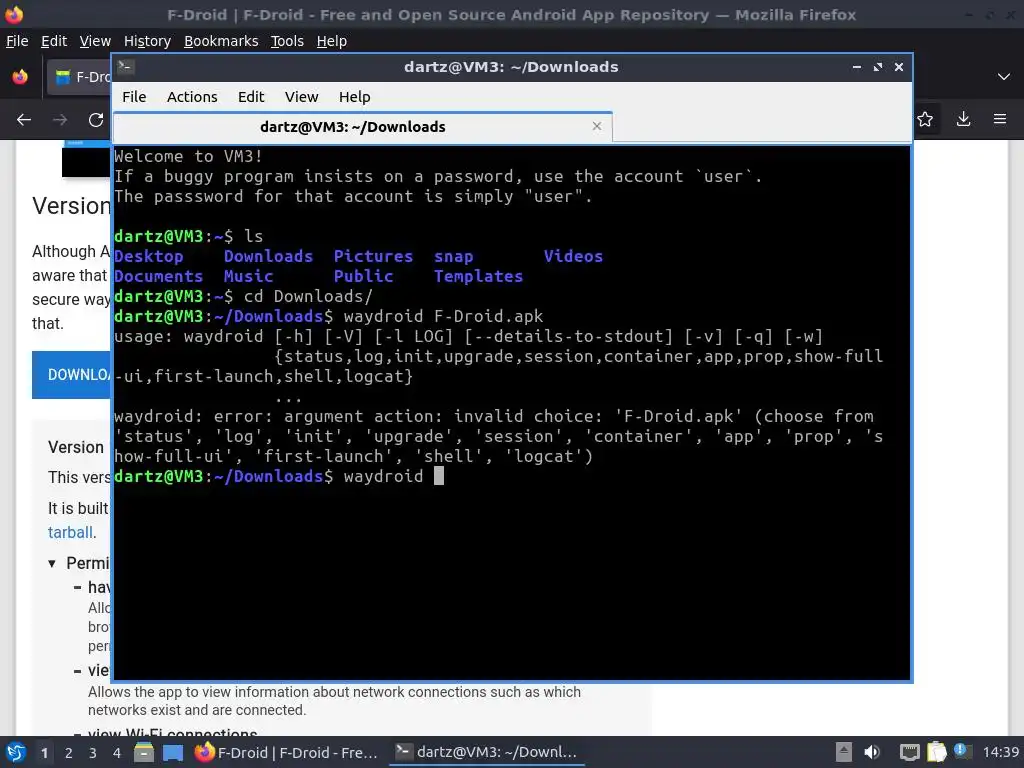Image resolution: width=1024 pixels, height=768 pixels.
Task: Click the snap directory name in terminal
Action: coord(453,256)
